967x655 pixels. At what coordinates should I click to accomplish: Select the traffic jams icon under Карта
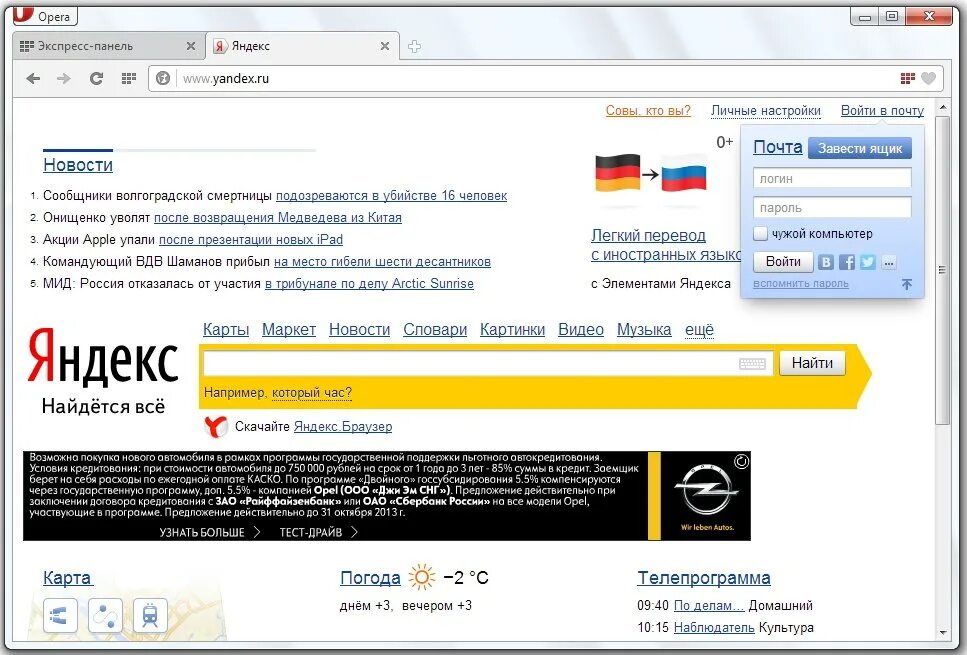[59, 616]
